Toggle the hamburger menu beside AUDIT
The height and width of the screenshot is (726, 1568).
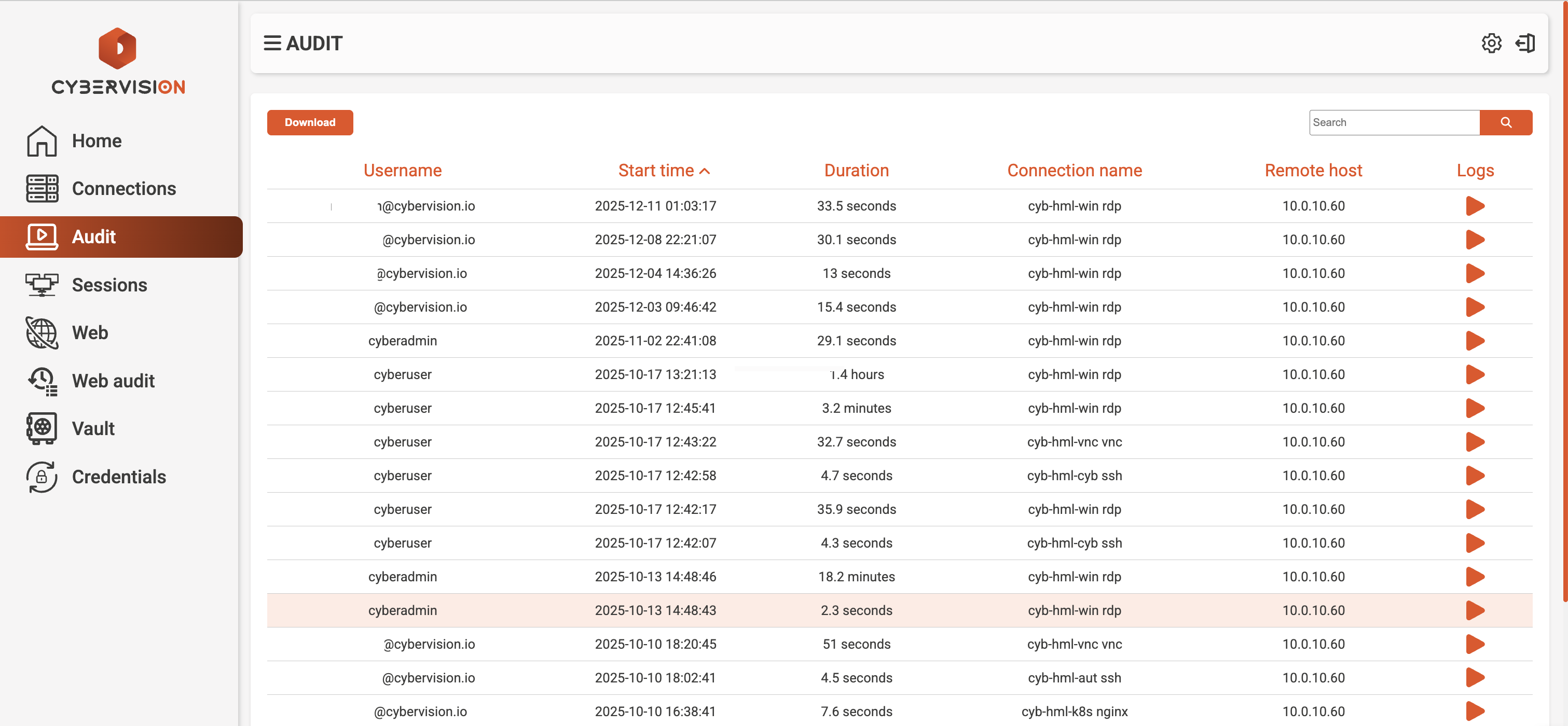(272, 43)
